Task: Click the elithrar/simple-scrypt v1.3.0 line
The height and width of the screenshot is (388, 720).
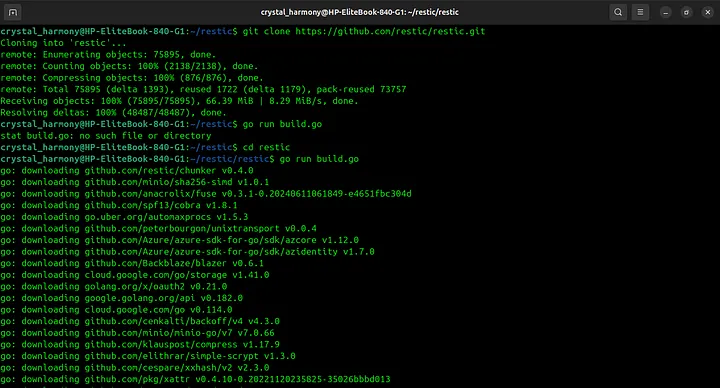Action: pos(148,356)
